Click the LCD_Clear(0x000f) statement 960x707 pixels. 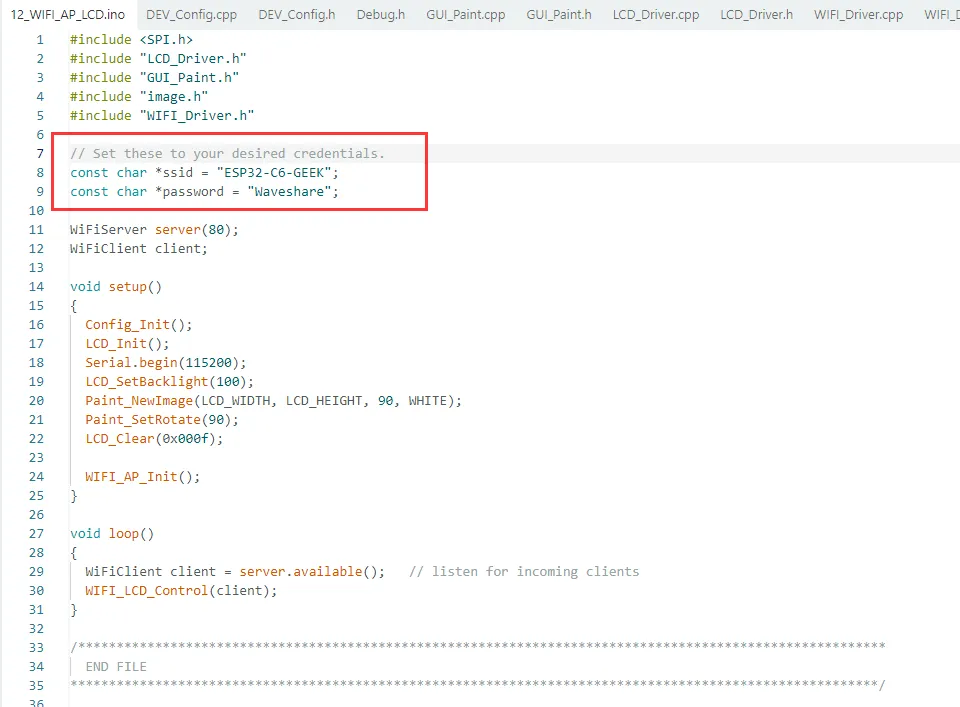(154, 438)
